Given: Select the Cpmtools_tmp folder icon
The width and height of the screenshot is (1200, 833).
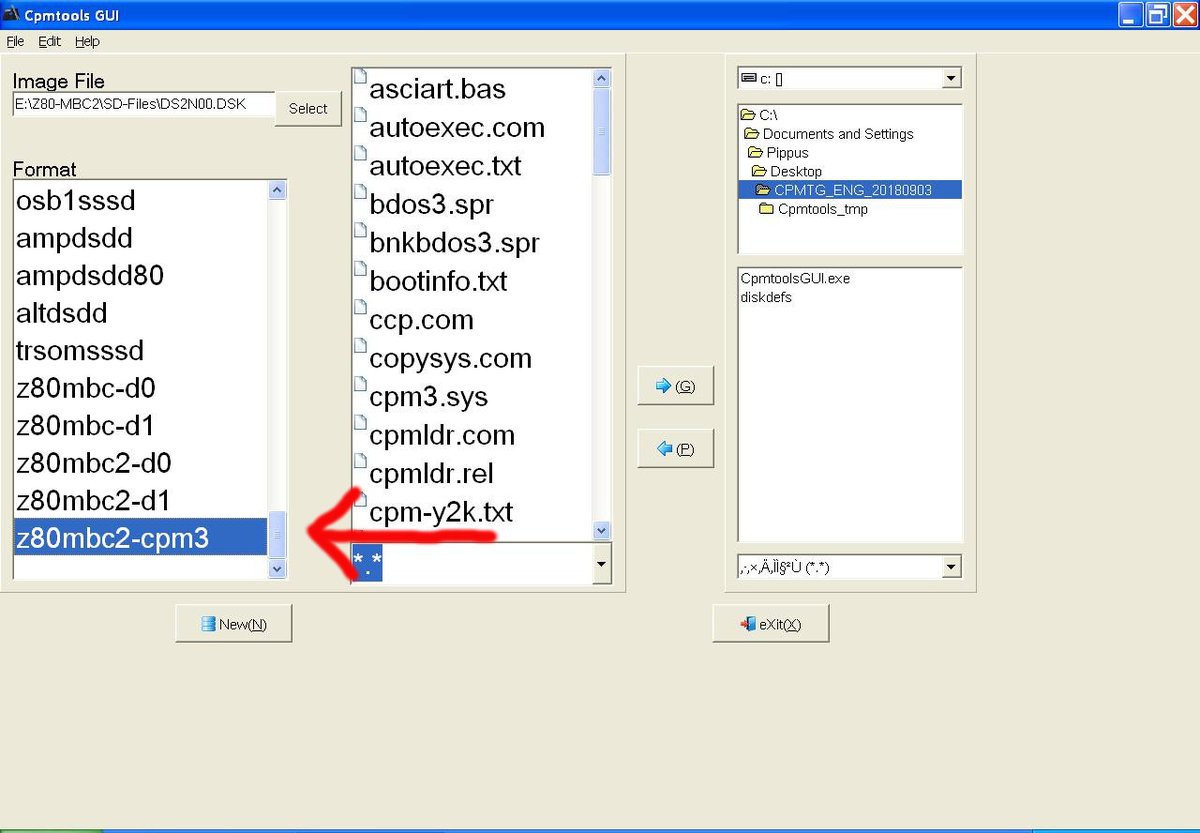Looking at the screenshot, I should click(767, 209).
